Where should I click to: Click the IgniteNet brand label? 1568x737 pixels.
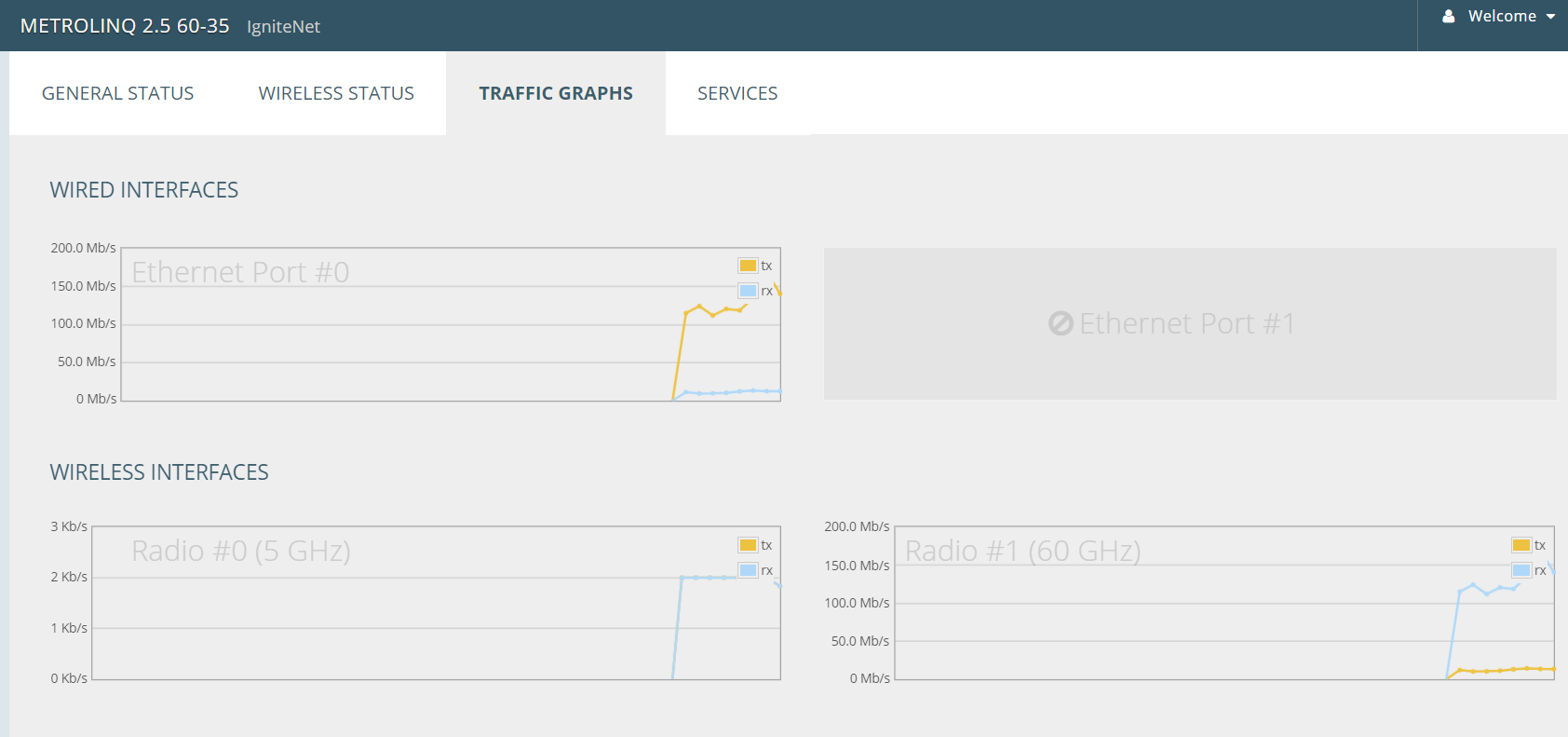coord(283,27)
